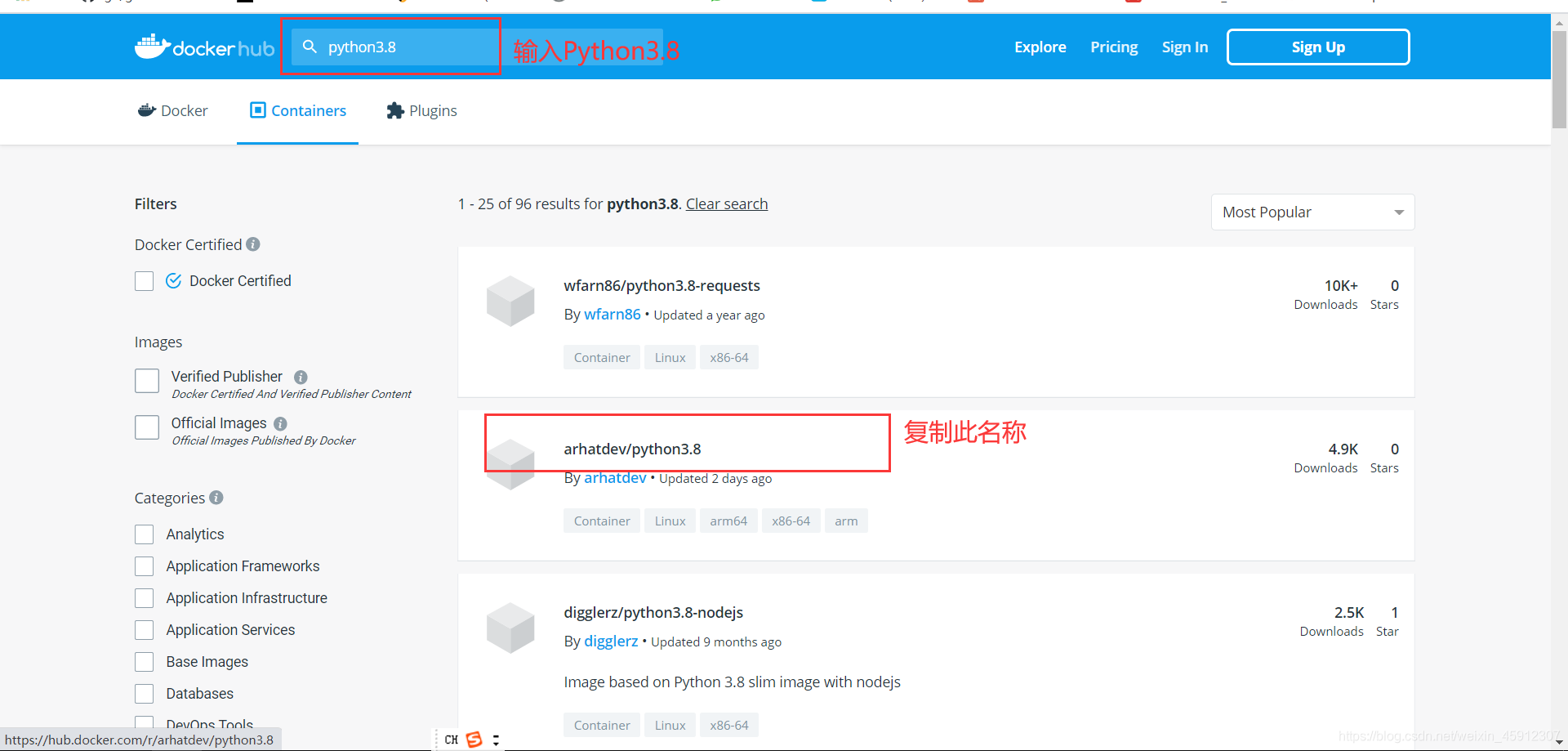Check the Base Images category

(x=145, y=662)
